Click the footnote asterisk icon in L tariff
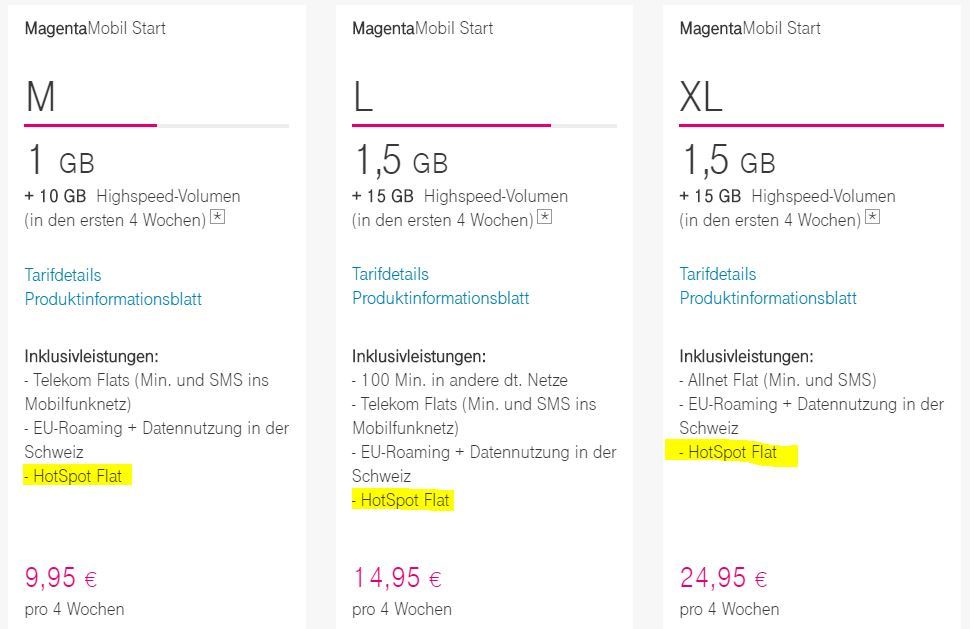This screenshot has width=970, height=629. (x=545, y=217)
